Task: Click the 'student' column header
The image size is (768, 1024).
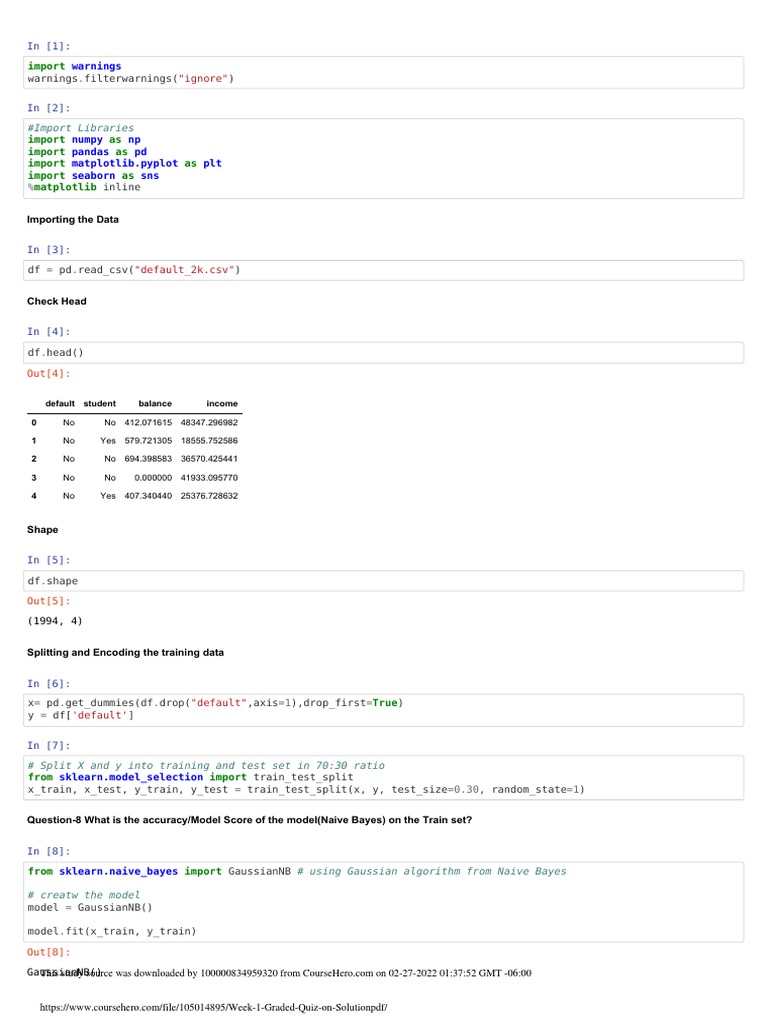Action: pyautogui.click(x=100, y=404)
